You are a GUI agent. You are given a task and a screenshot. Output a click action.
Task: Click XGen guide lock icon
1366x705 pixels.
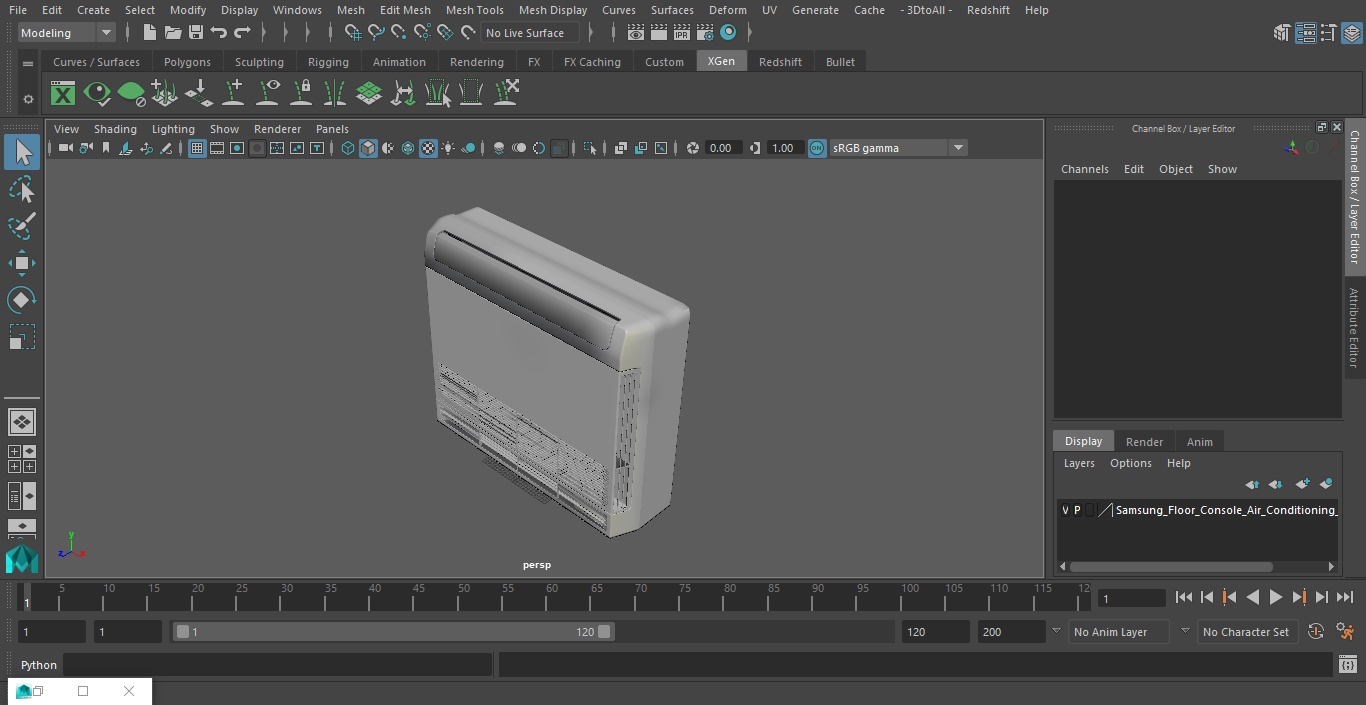(301, 93)
